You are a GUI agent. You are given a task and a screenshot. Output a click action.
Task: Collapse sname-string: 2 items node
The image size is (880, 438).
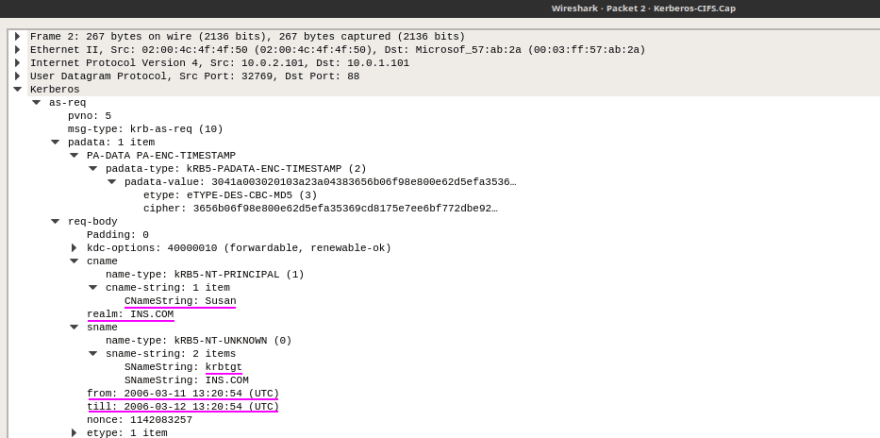[x=93, y=354]
